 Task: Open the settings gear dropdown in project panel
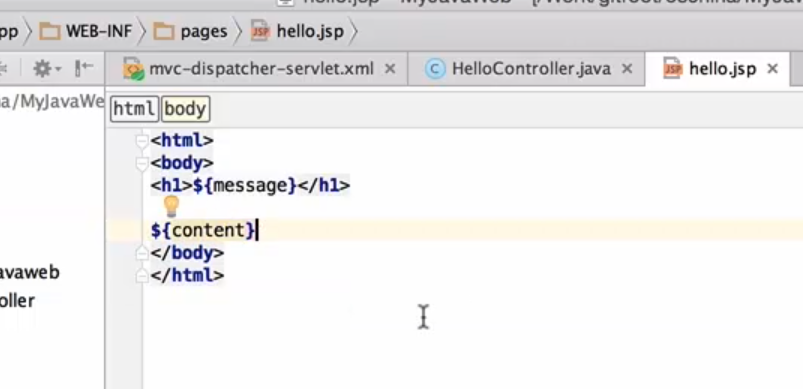(47, 68)
